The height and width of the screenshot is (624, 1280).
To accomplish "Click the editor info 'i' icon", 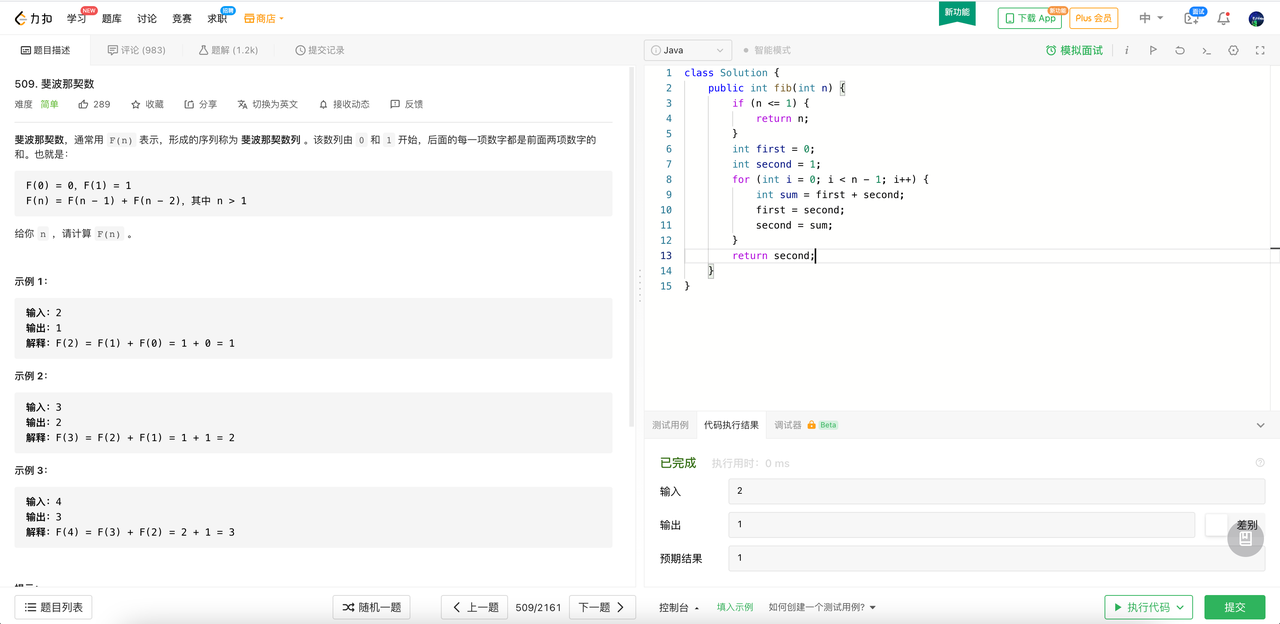I will pos(1127,50).
